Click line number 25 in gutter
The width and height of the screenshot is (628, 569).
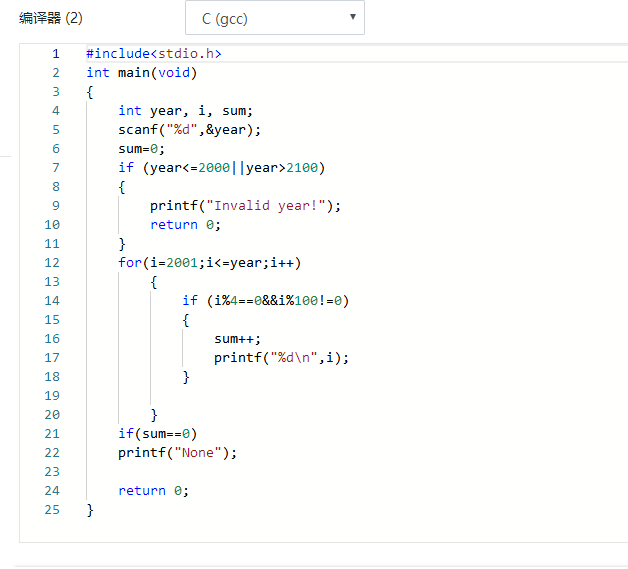[x=52, y=510]
